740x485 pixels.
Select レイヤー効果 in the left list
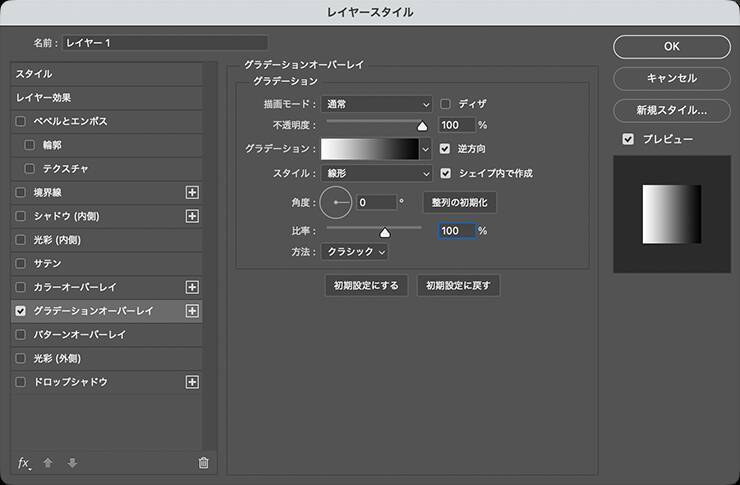107,98
